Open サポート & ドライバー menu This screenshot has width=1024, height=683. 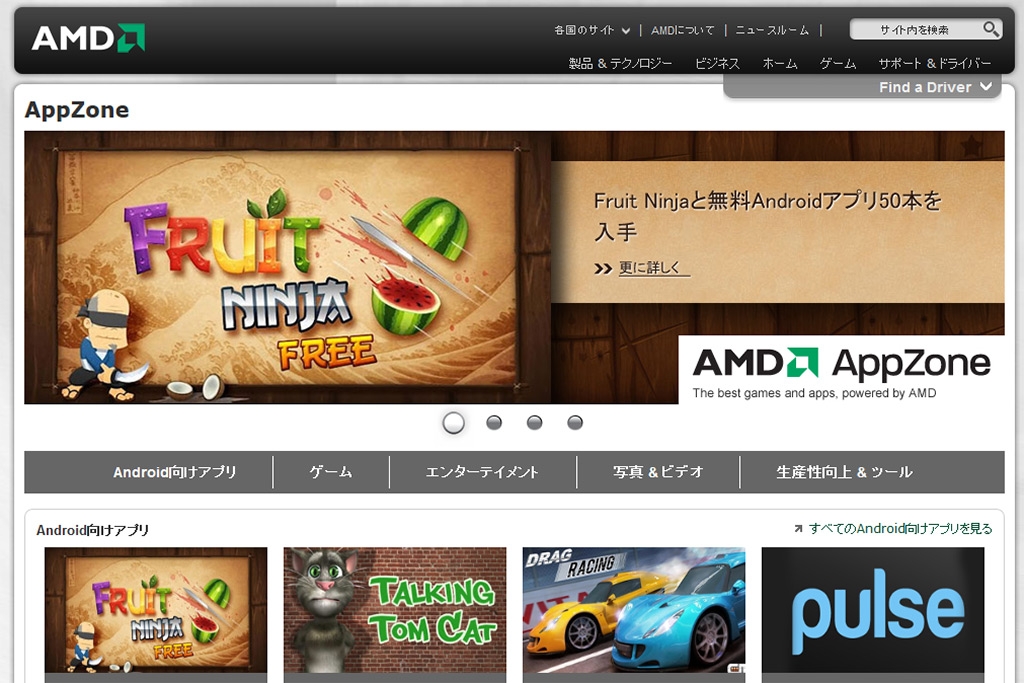tap(935, 63)
